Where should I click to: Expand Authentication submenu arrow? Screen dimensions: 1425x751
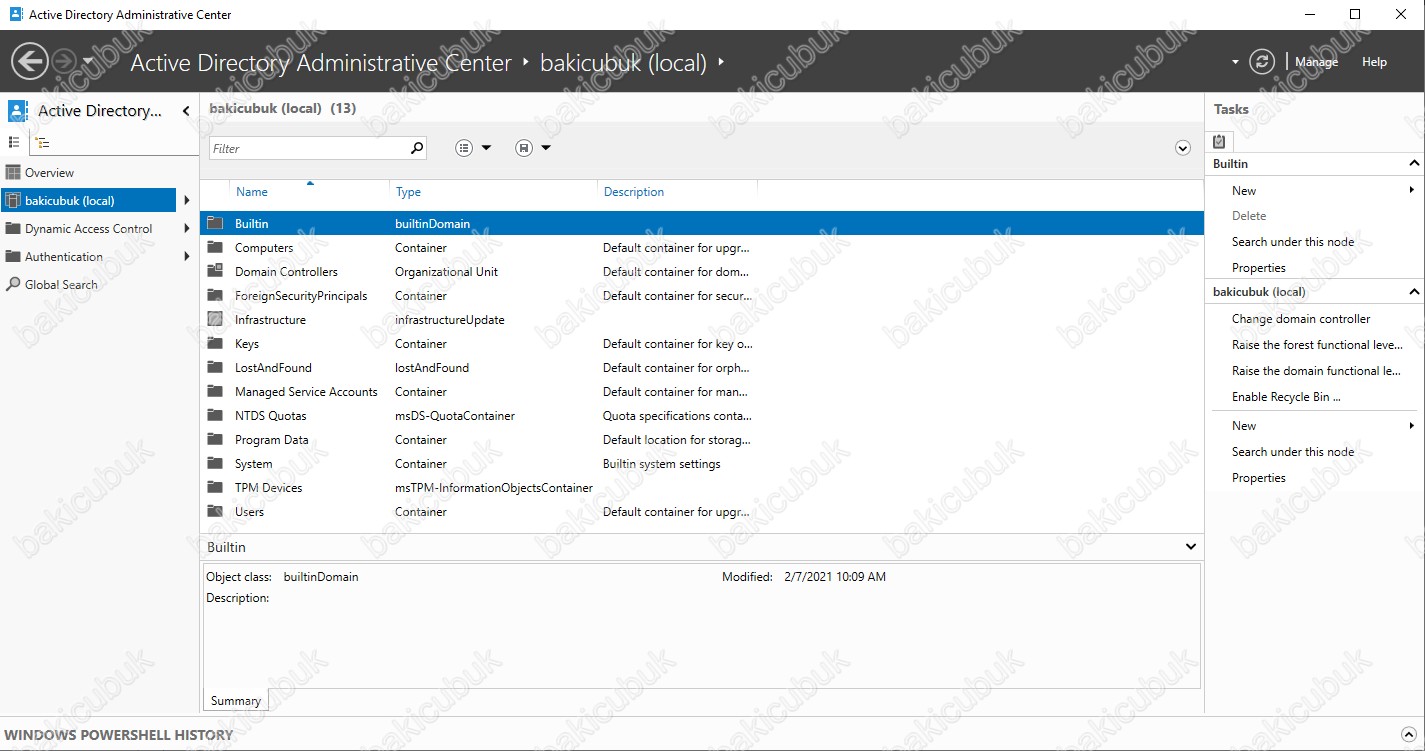[187, 257]
